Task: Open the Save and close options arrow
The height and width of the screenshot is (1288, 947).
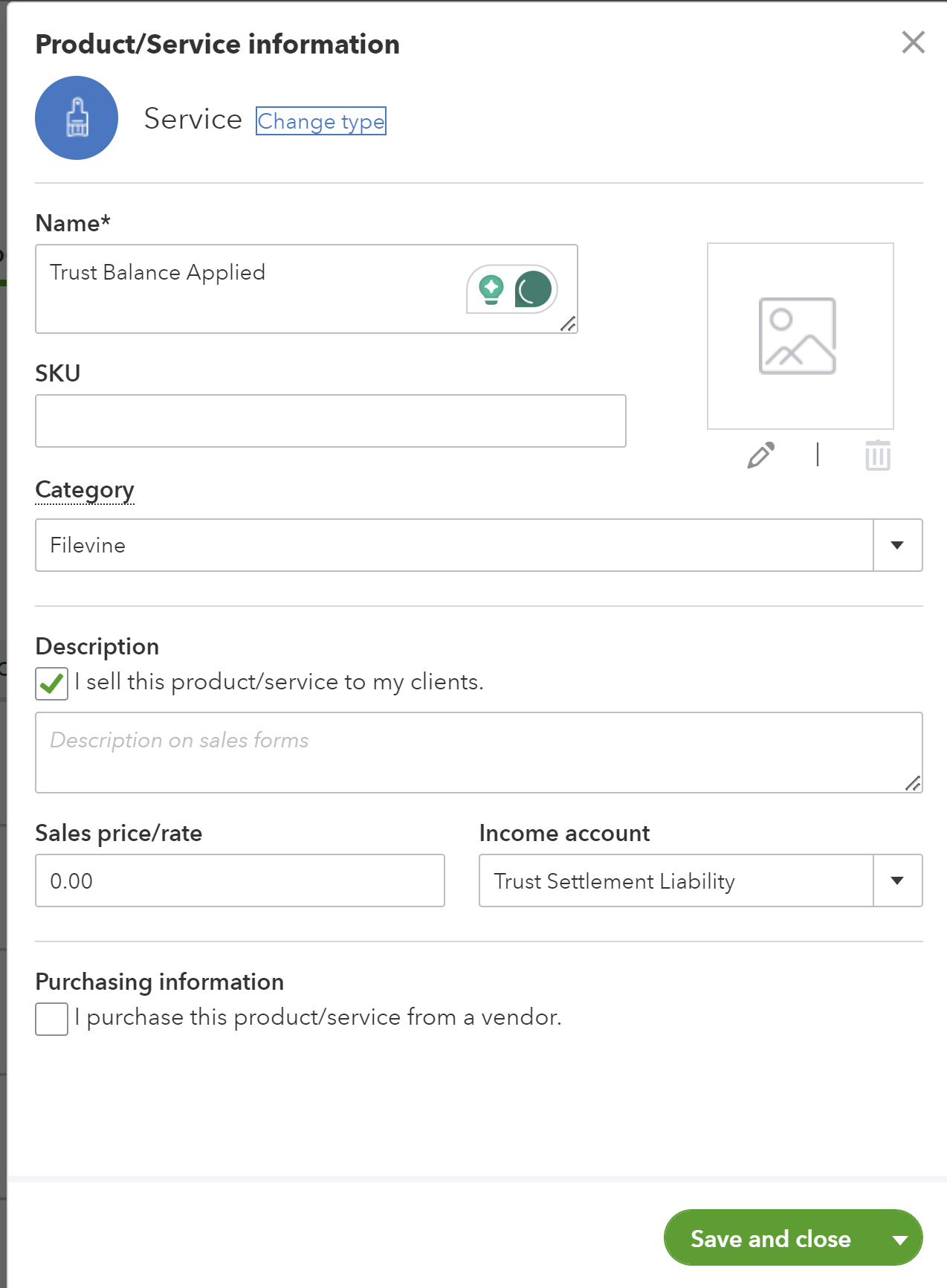Action: click(900, 1239)
